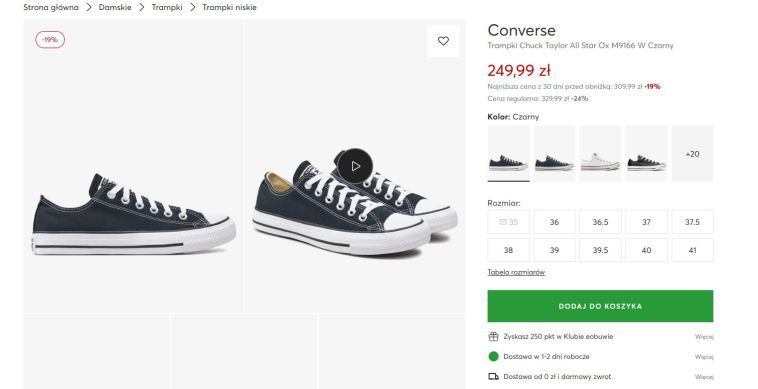
Task: Choose size 39.5
Action: coord(600,250)
